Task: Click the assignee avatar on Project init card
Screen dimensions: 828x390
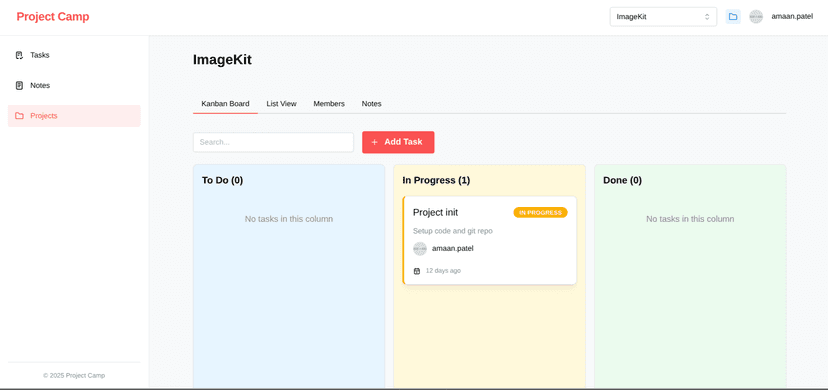Action: 420,249
